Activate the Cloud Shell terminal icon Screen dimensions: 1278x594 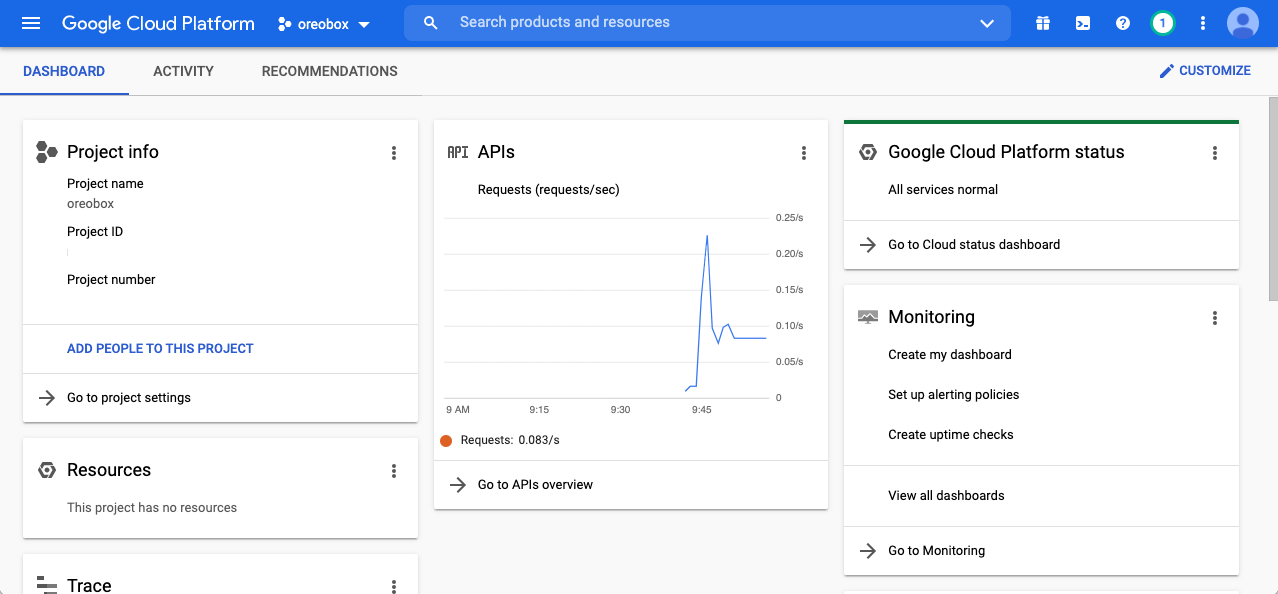tap(1082, 22)
